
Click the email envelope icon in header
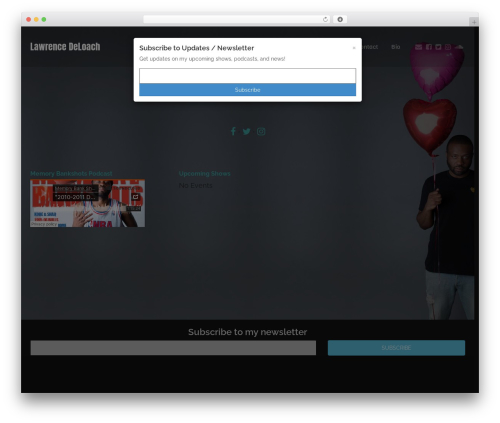coord(419,47)
